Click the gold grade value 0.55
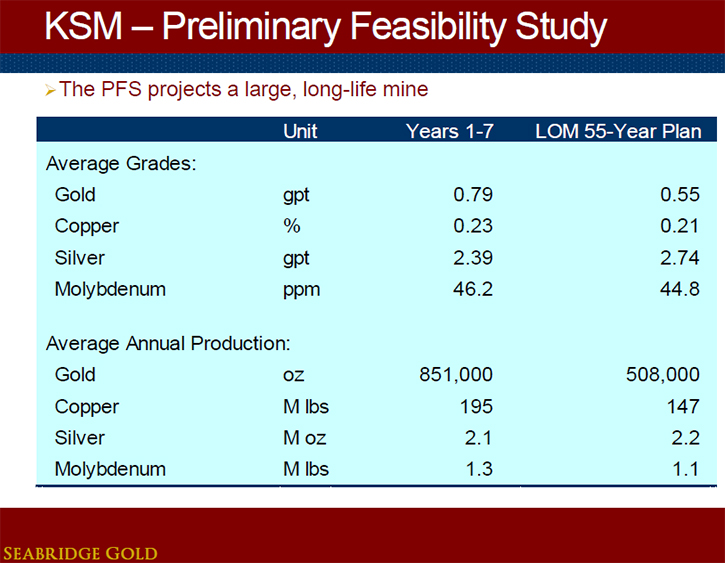 point(680,195)
